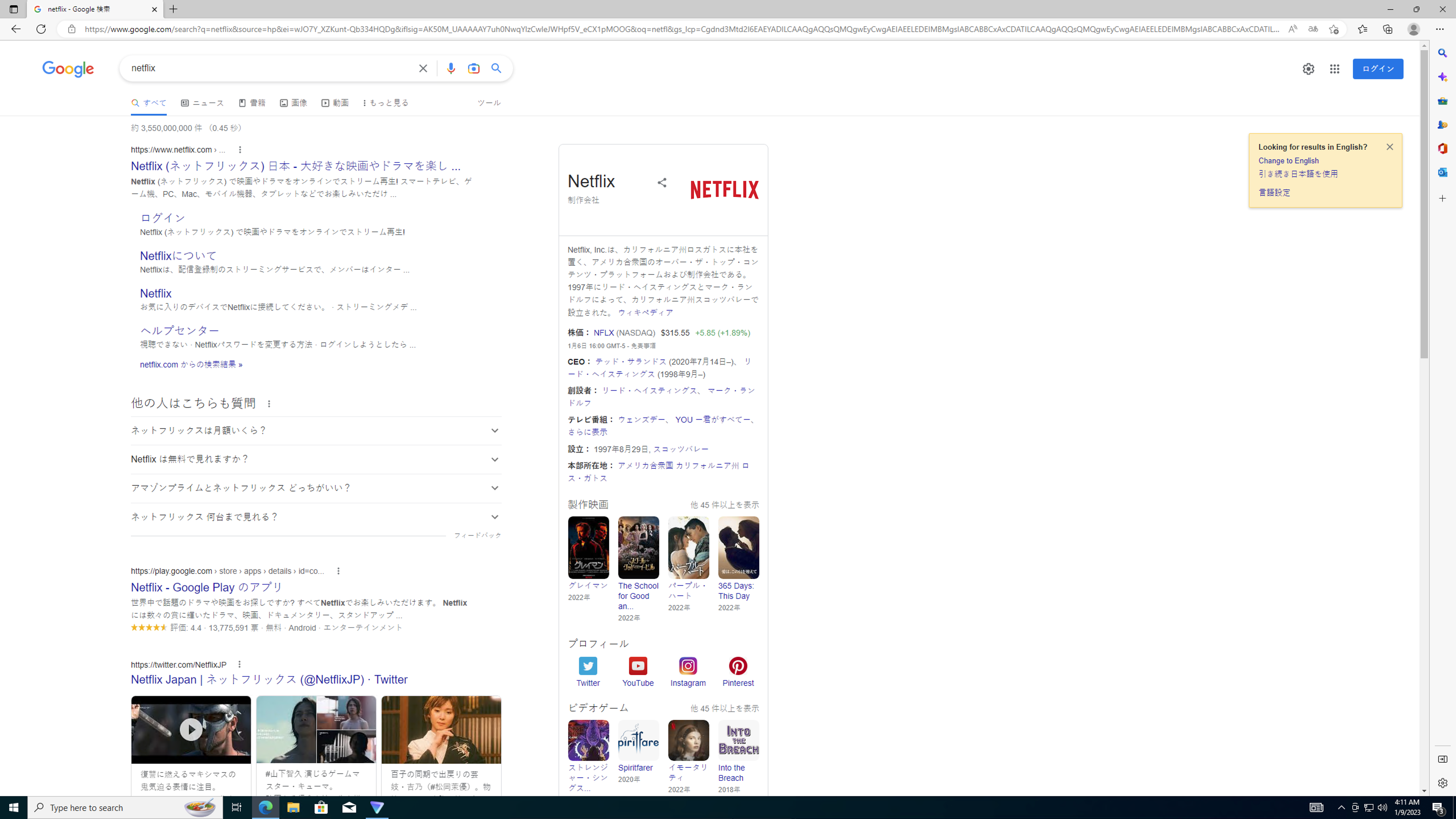
Task: Click the voice search microphone icon
Action: click(x=450, y=68)
